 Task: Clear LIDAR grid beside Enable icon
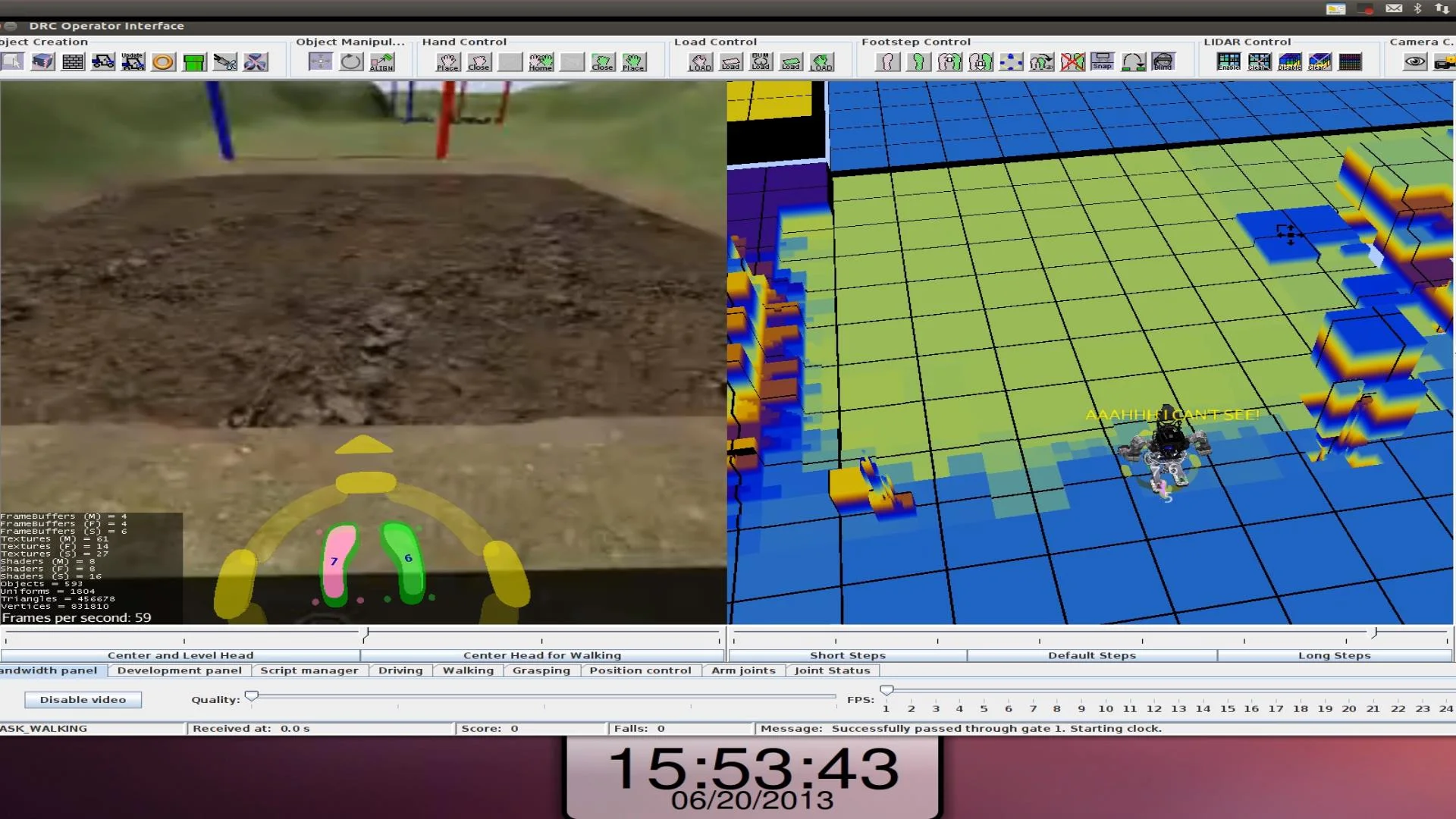click(1259, 61)
